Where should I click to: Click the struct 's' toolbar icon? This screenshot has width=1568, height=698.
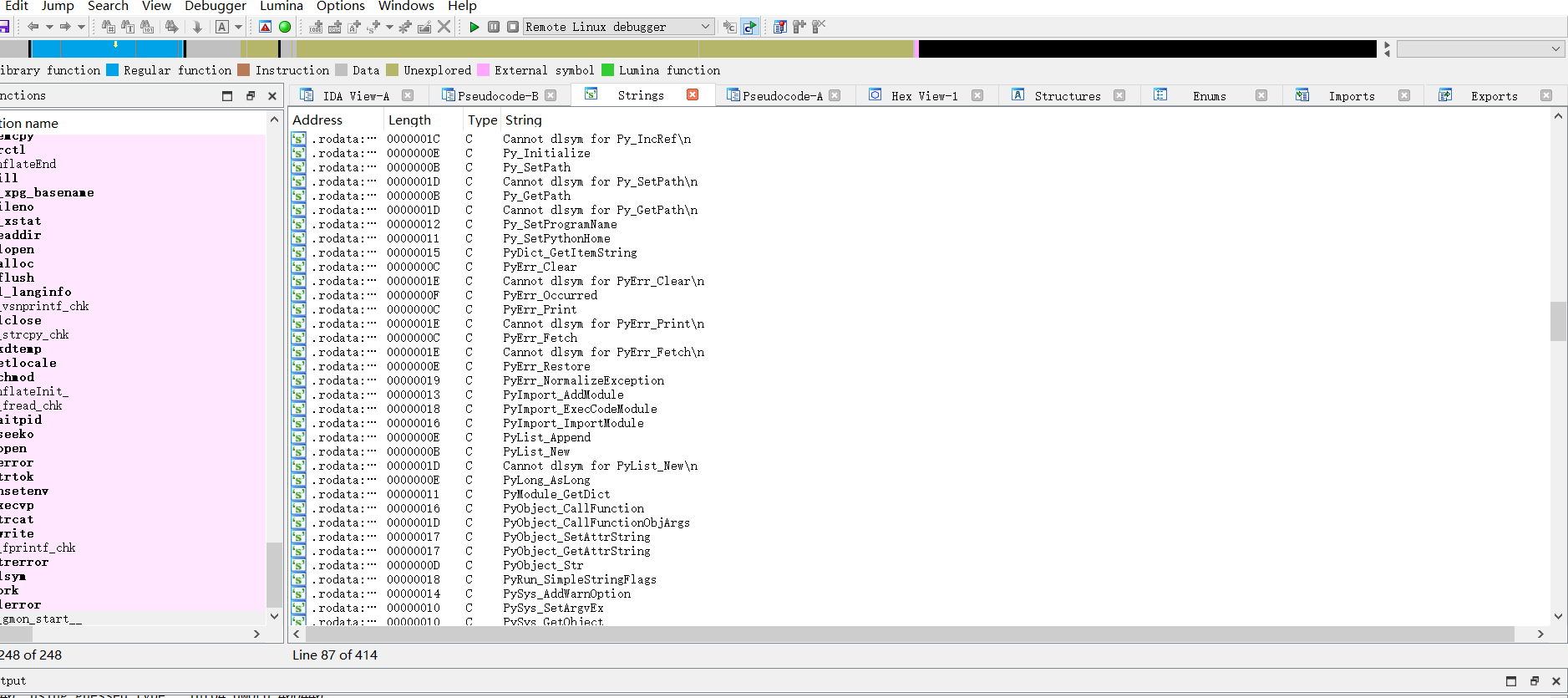click(373, 27)
